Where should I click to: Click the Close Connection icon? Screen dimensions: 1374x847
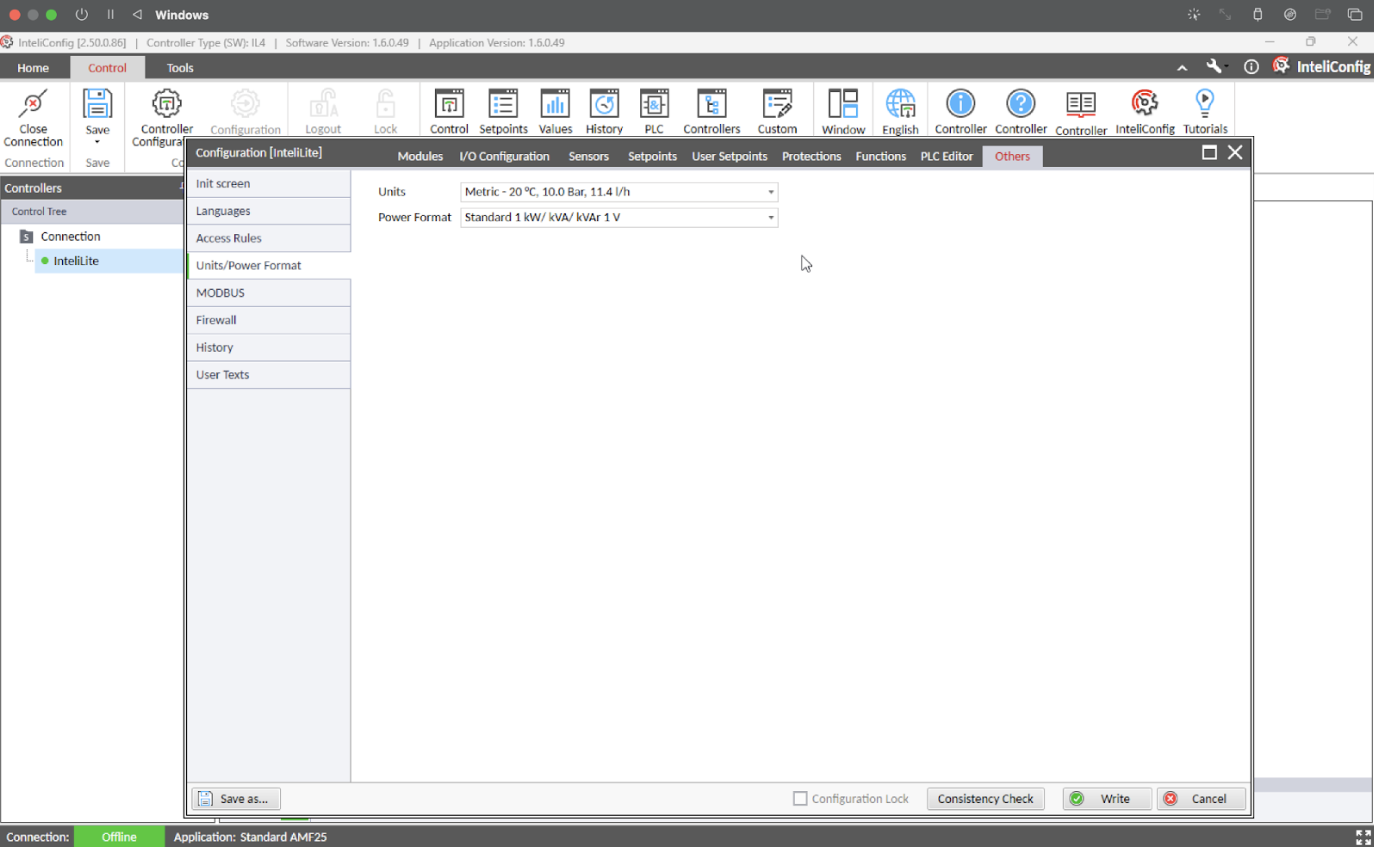coord(33,104)
